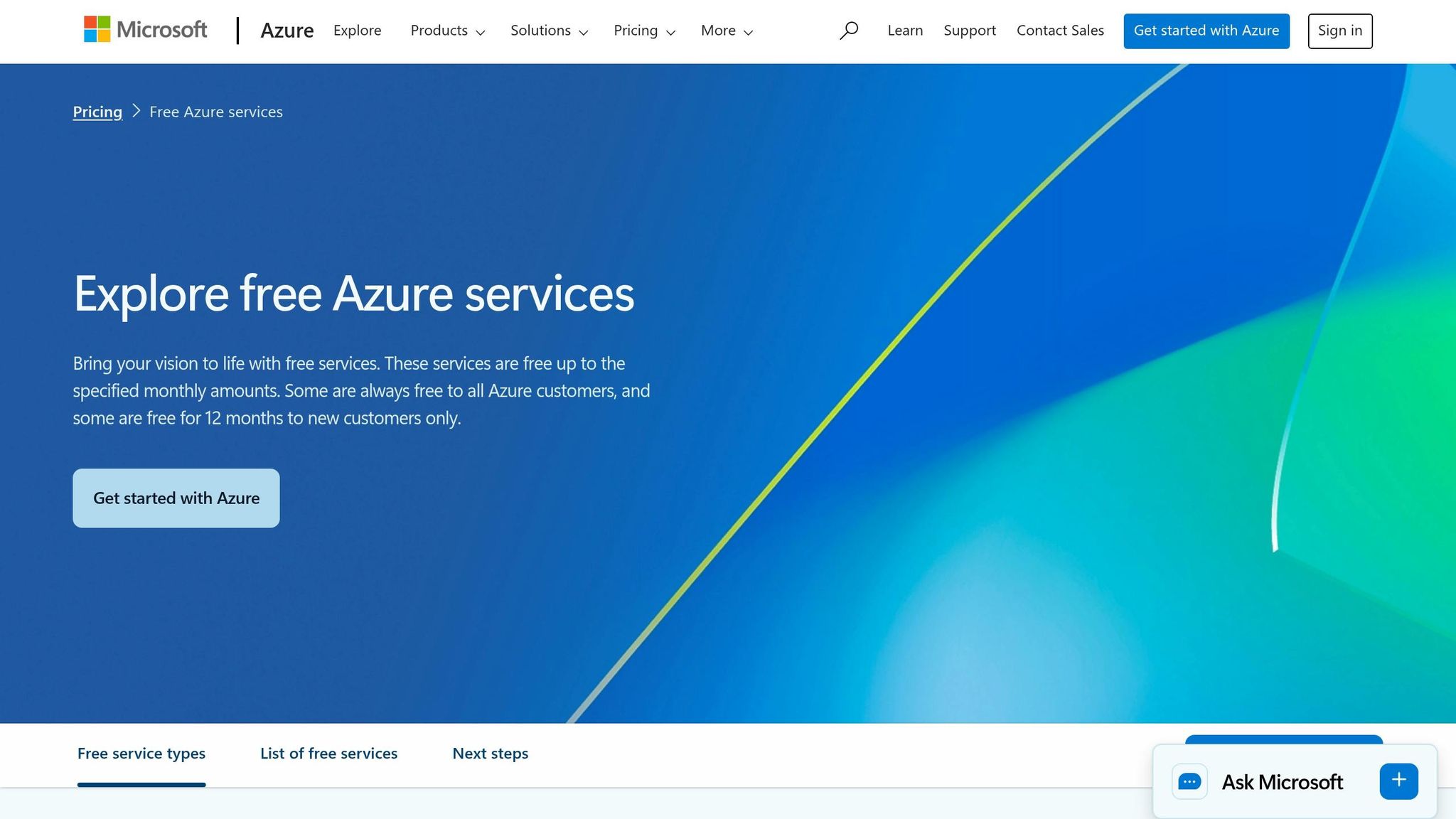Image resolution: width=1456 pixels, height=819 pixels.
Task: Open the search magnifier icon
Action: pyautogui.click(x=849, y=31)
